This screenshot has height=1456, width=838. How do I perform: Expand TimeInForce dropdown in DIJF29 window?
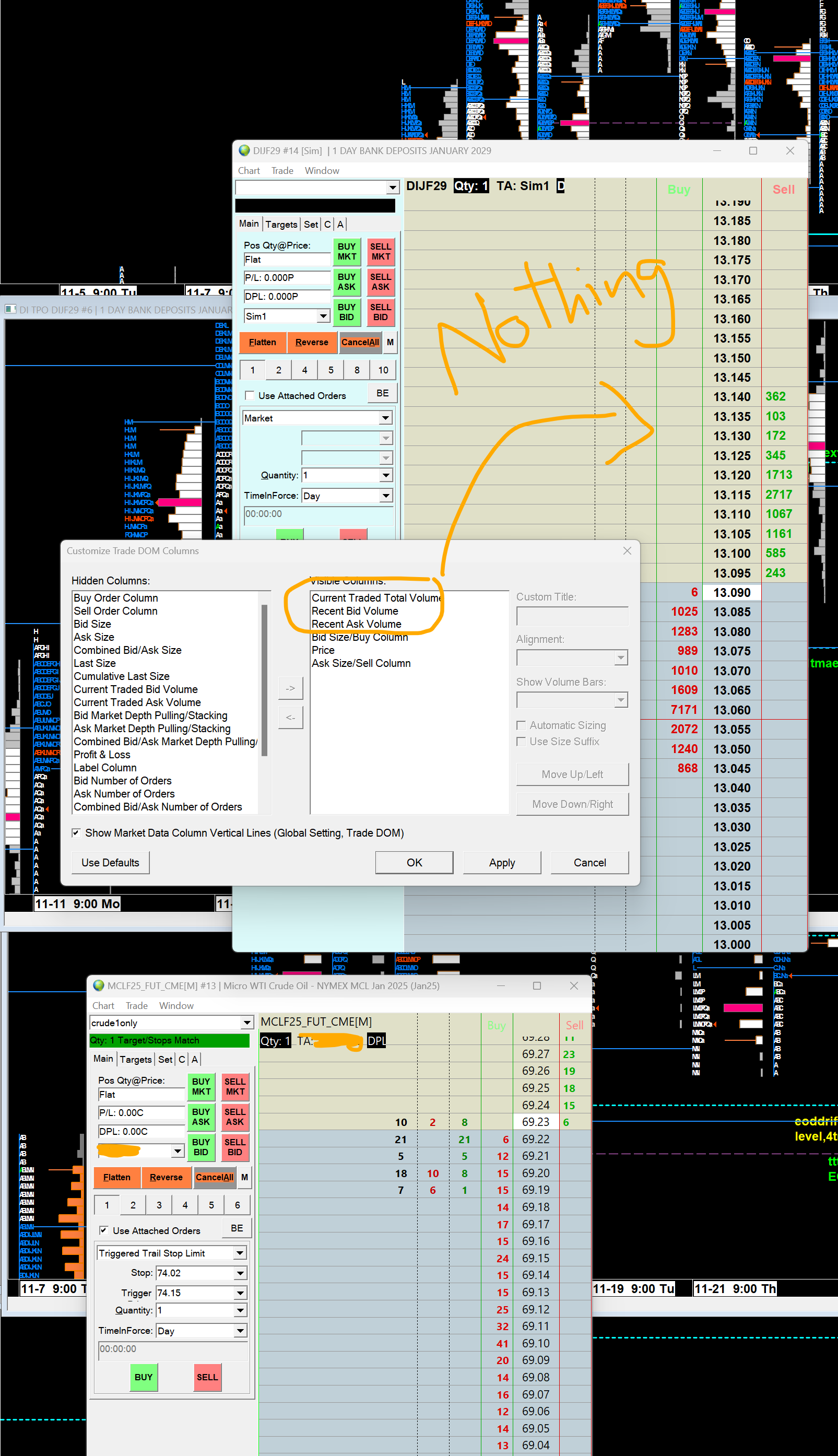[386, 496]
